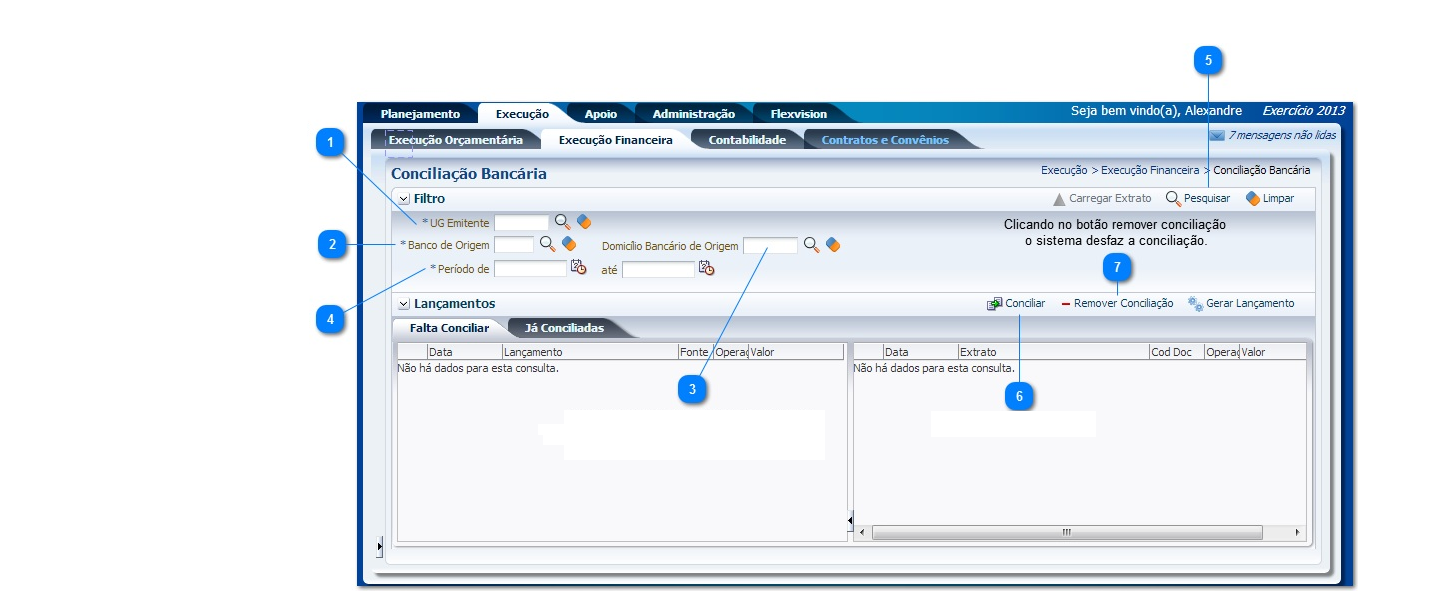The height and width of the screenshot is (606, 1430).
Task: Switch to Já Conciliadas tab
Action: (564, 328)
